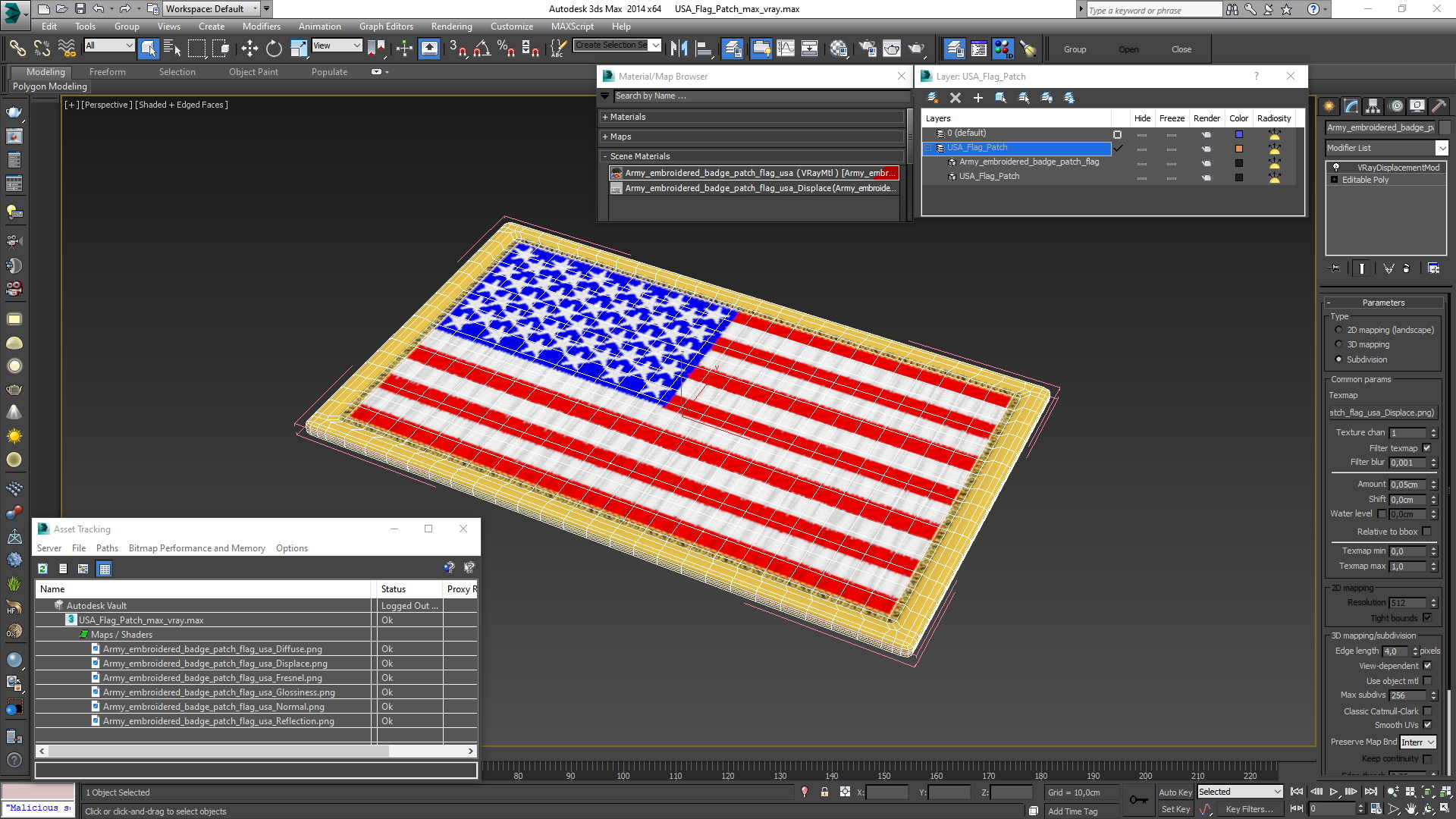Toggle Angle Snap

point(482,49)
